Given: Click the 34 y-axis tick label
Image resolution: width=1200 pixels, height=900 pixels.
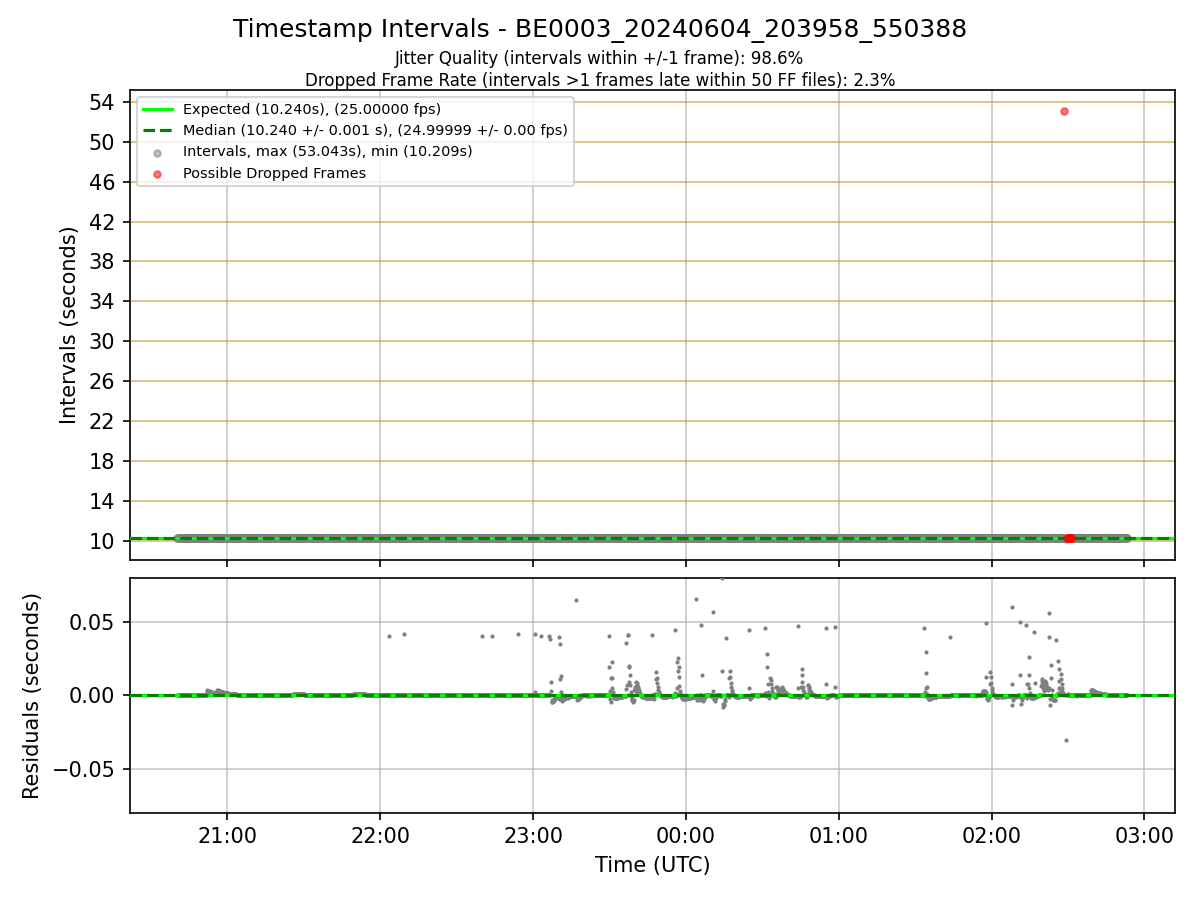Looking at the screenshot, I should click(103, 302).
